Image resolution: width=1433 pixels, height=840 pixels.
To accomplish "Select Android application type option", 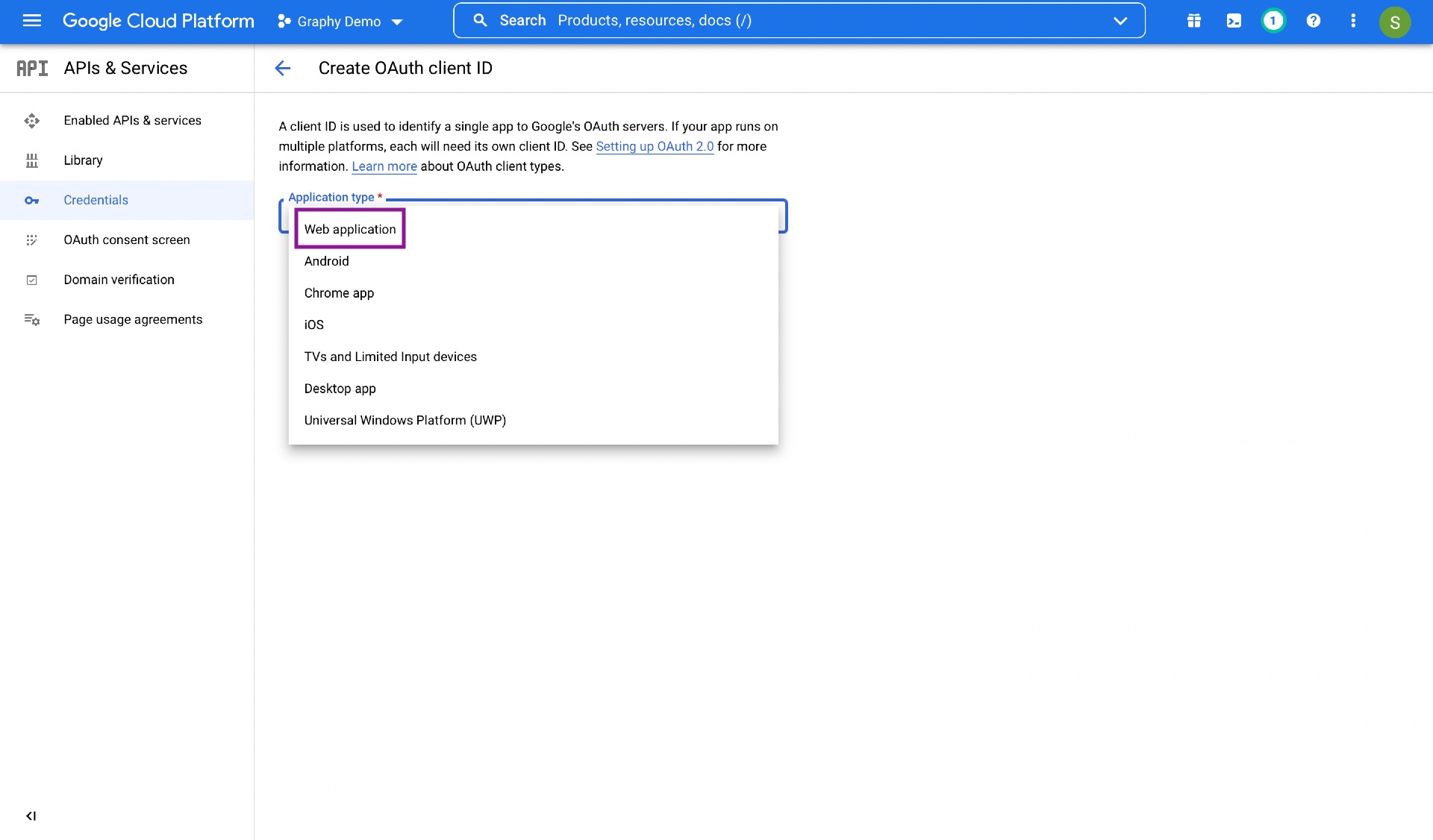I will (x=327, y=261).
